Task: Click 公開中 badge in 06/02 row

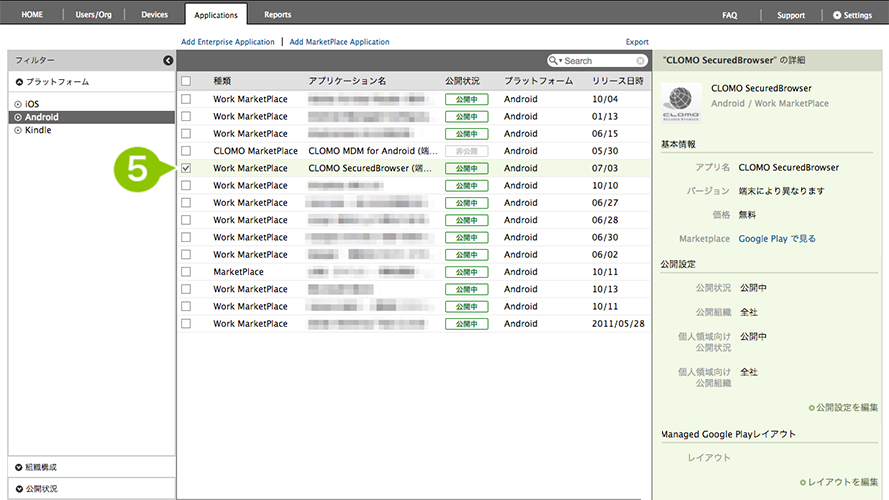Action: click(467, 255)
